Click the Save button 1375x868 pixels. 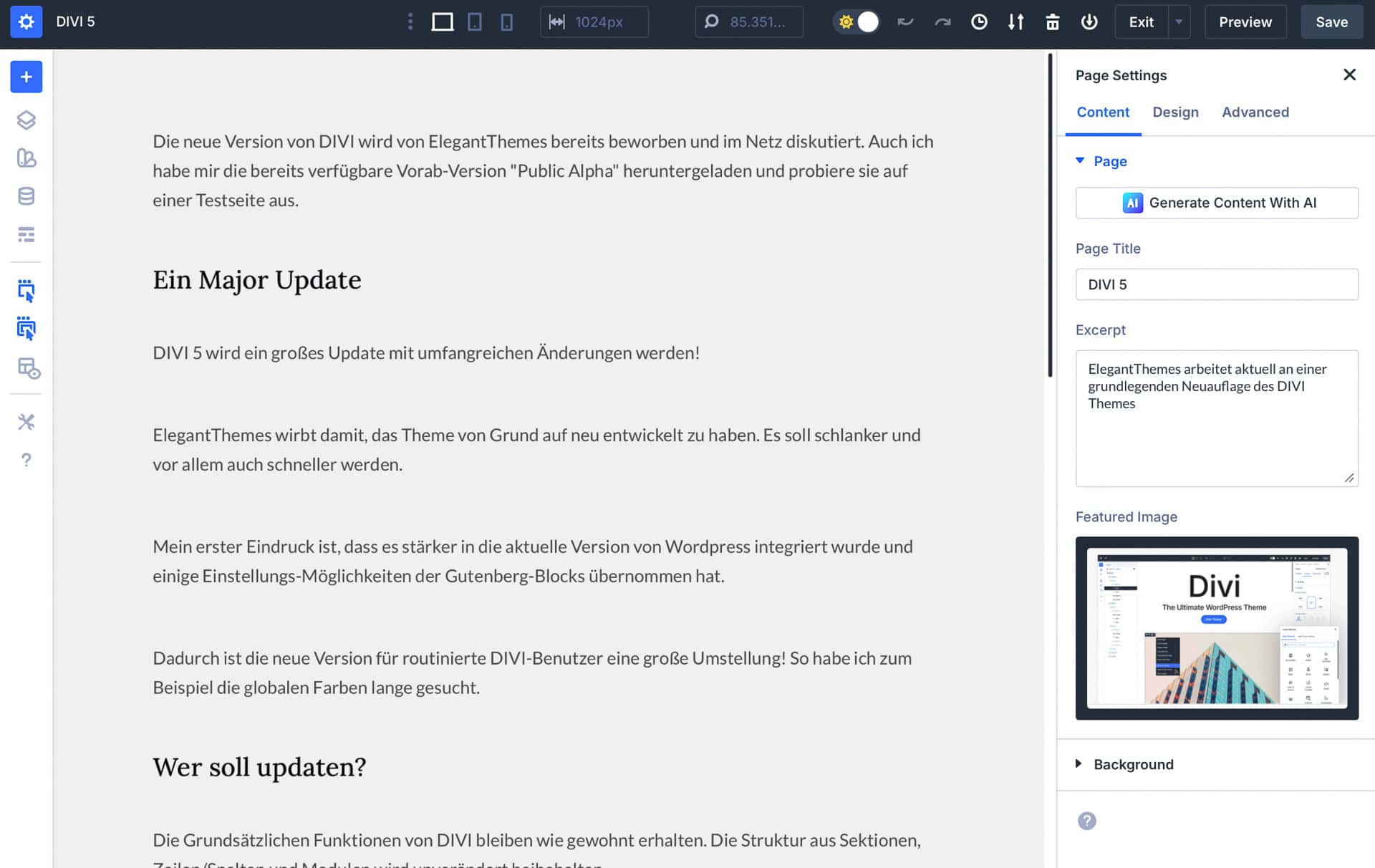[1331, 21]
